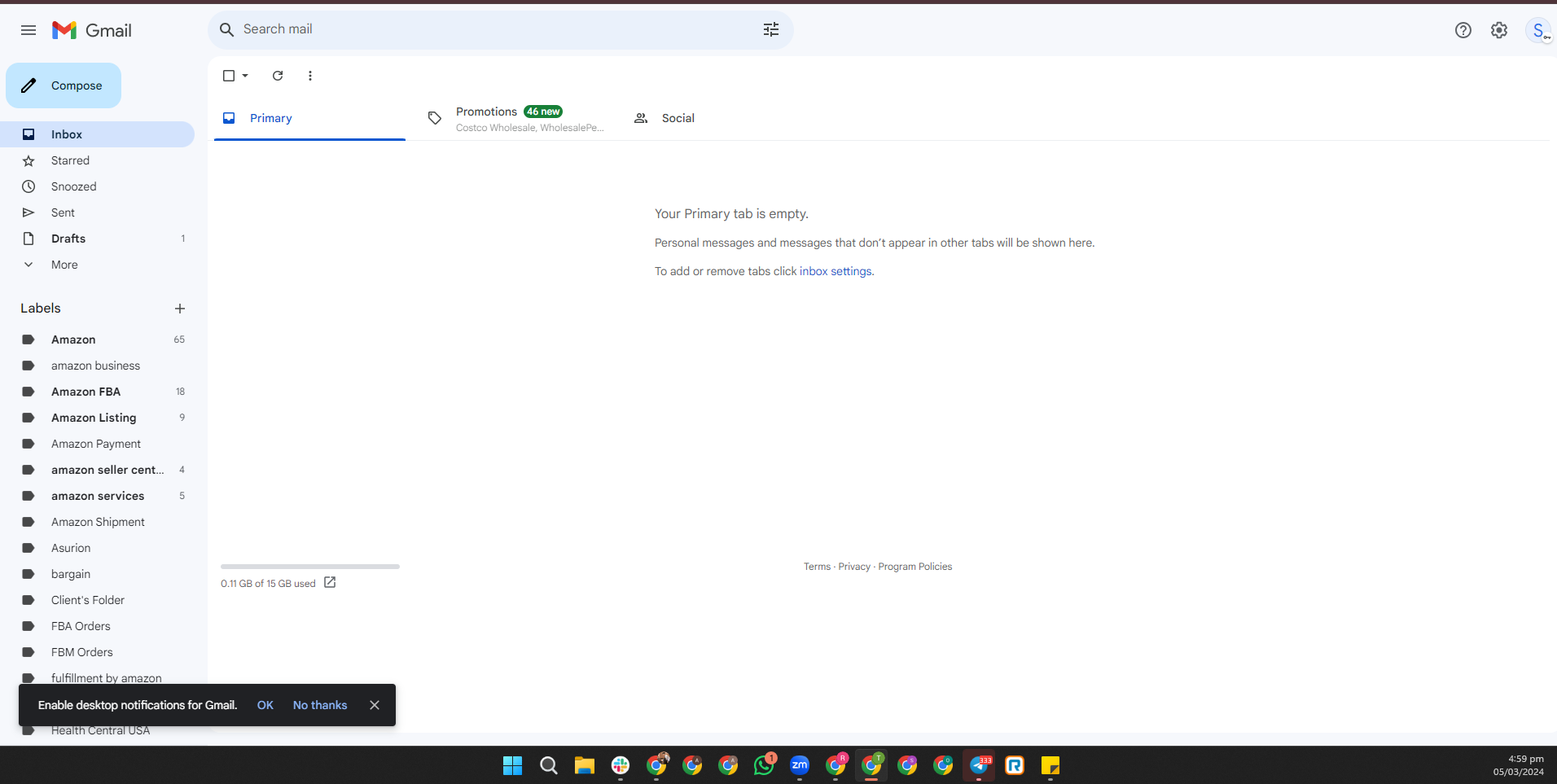Open the select dropdown arrow

tap(245, 76)
